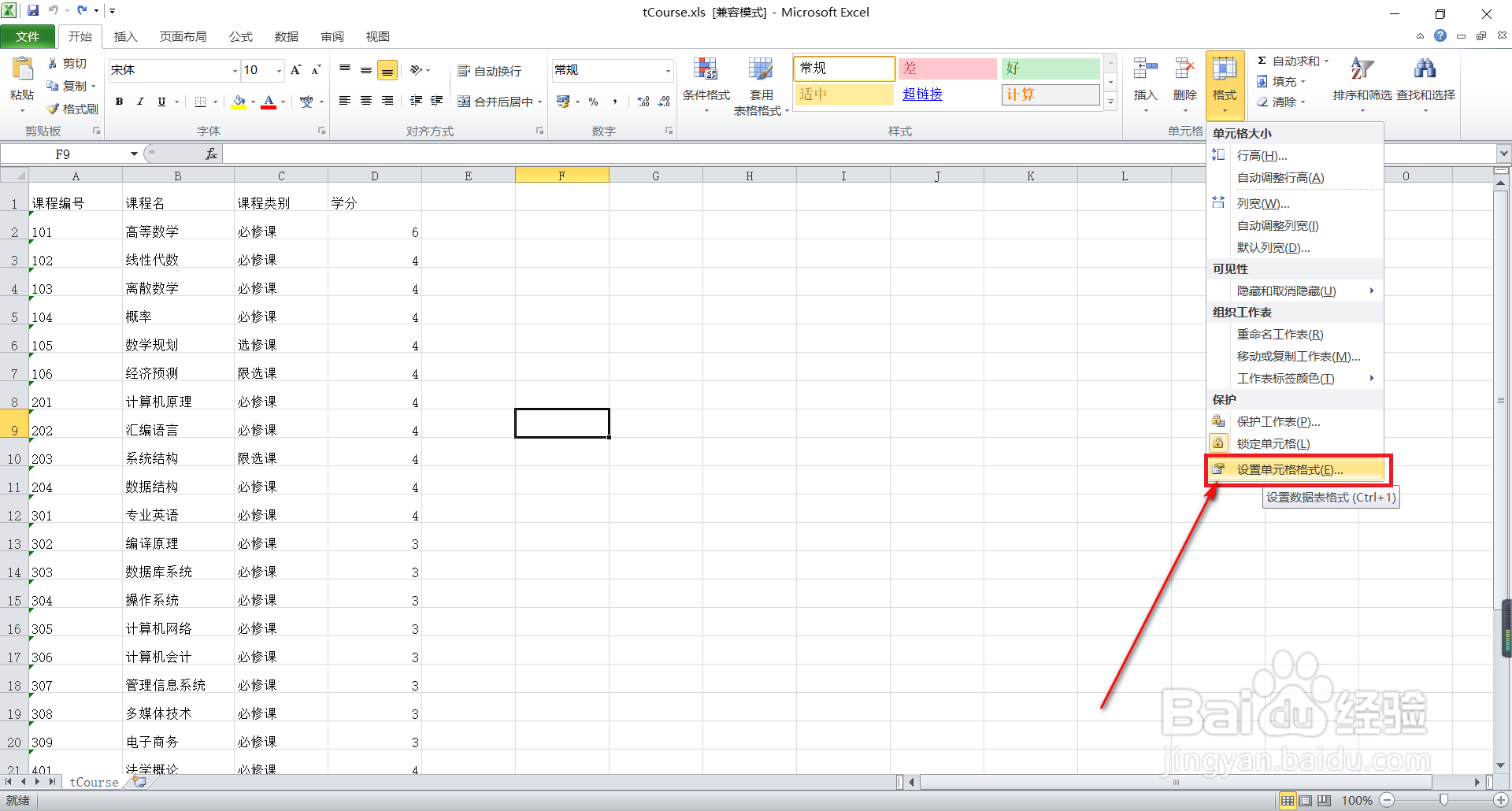
Task: Click the Orientation text angle icon
Action: click(x=416, y=70)
